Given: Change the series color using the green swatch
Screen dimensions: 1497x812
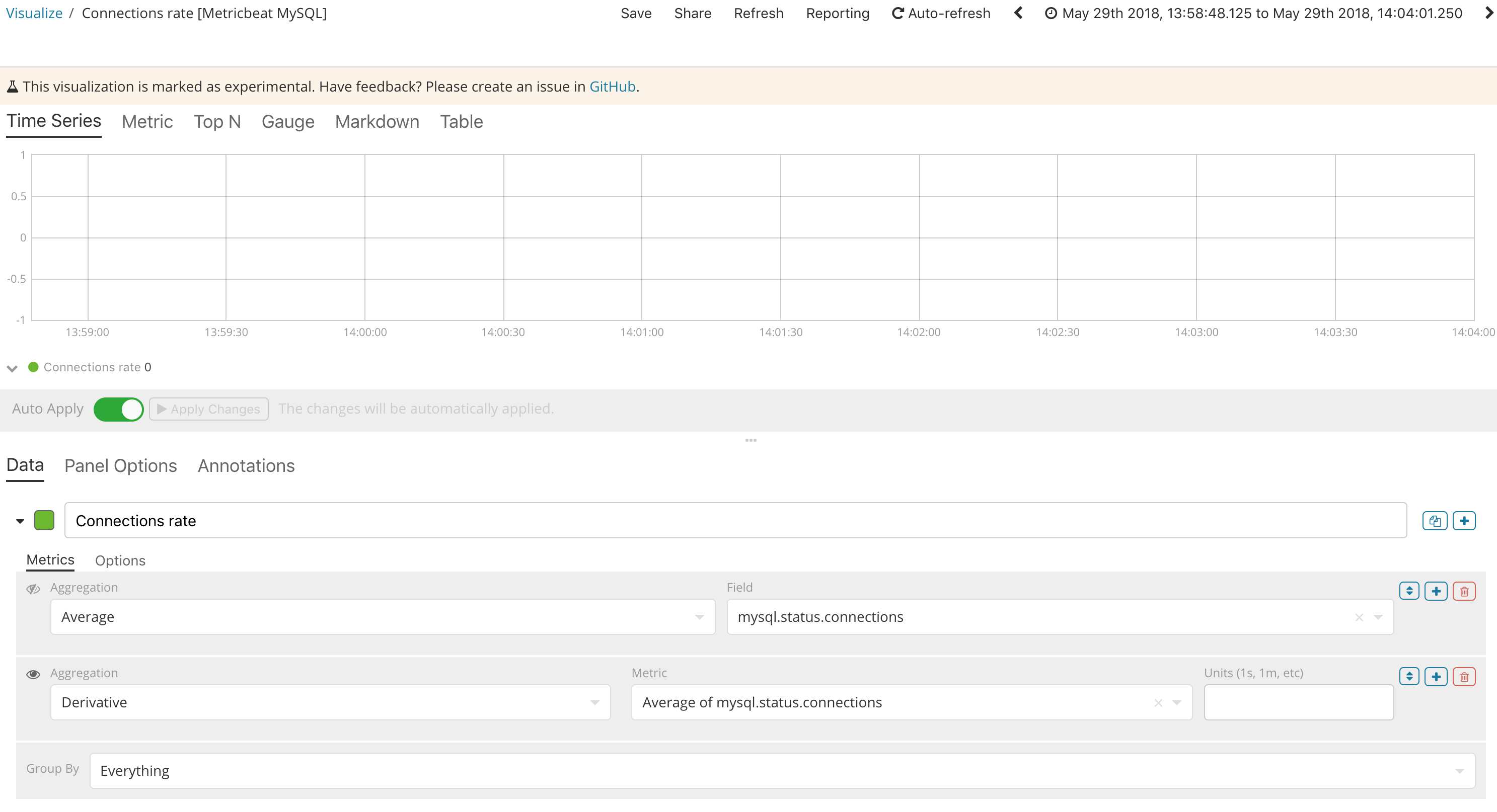Looking at the screenshot, I should point(45,520).
